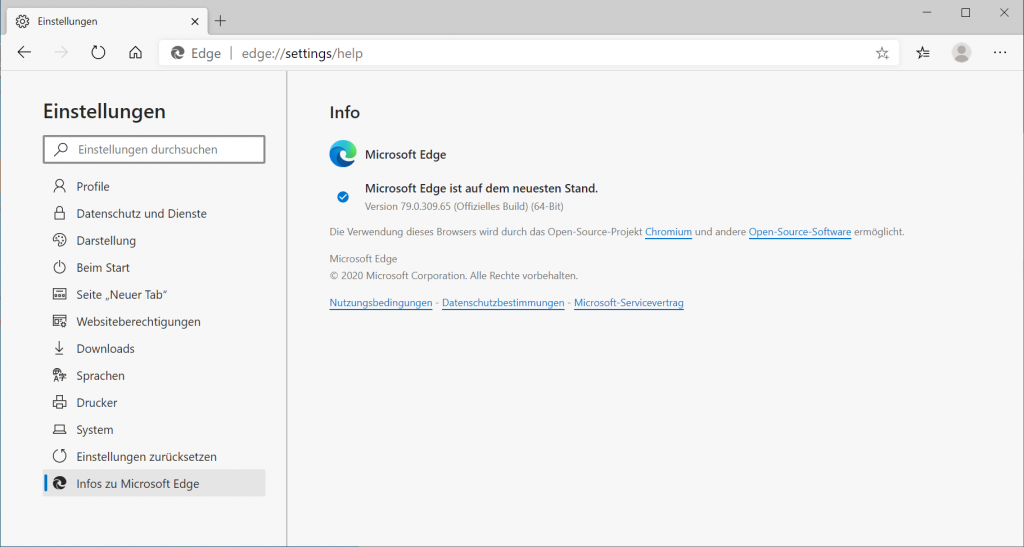
Task: Click the System laptop icon
Action: 59,430
